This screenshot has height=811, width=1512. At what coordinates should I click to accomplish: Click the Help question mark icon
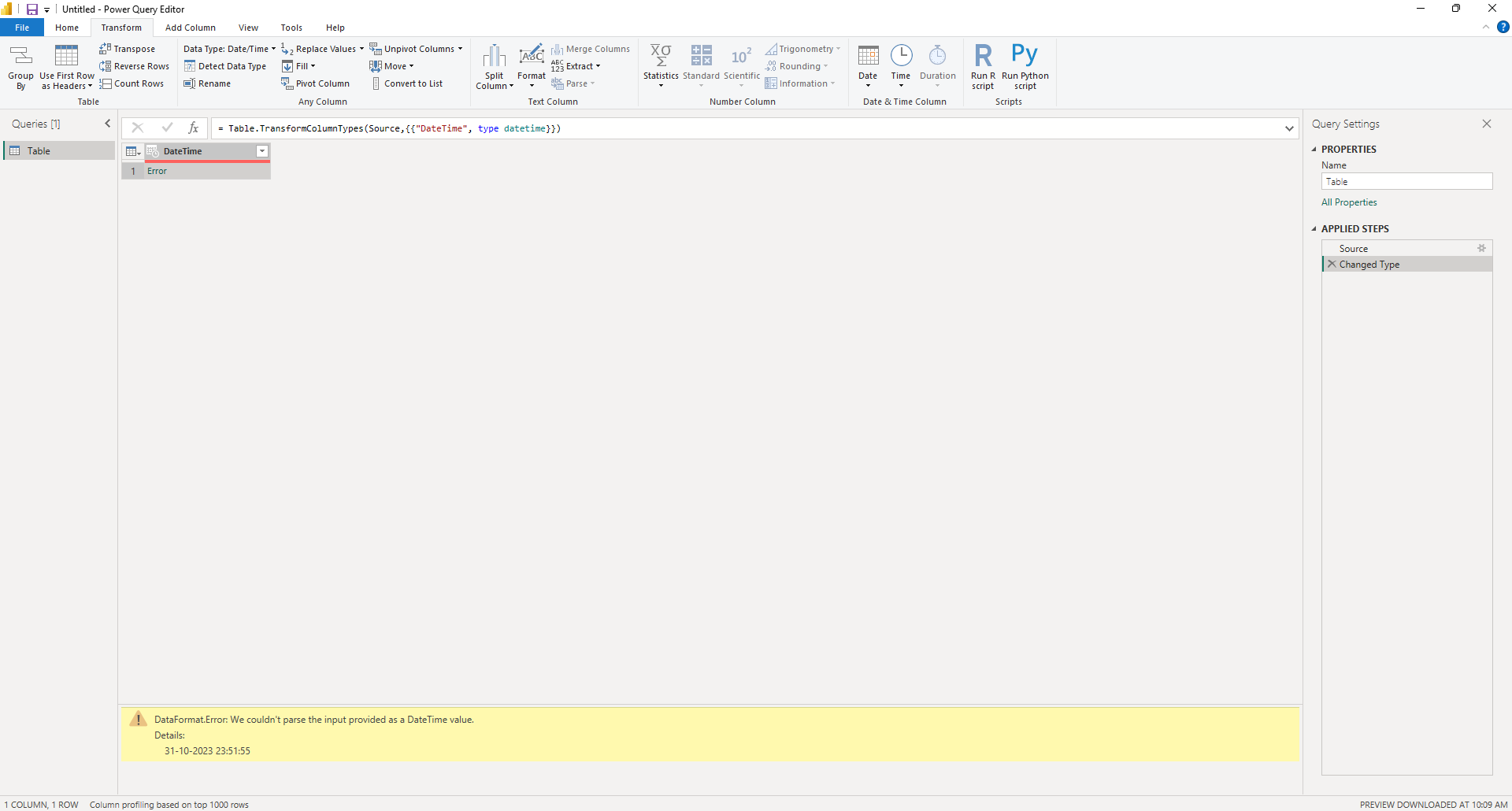1503,27
